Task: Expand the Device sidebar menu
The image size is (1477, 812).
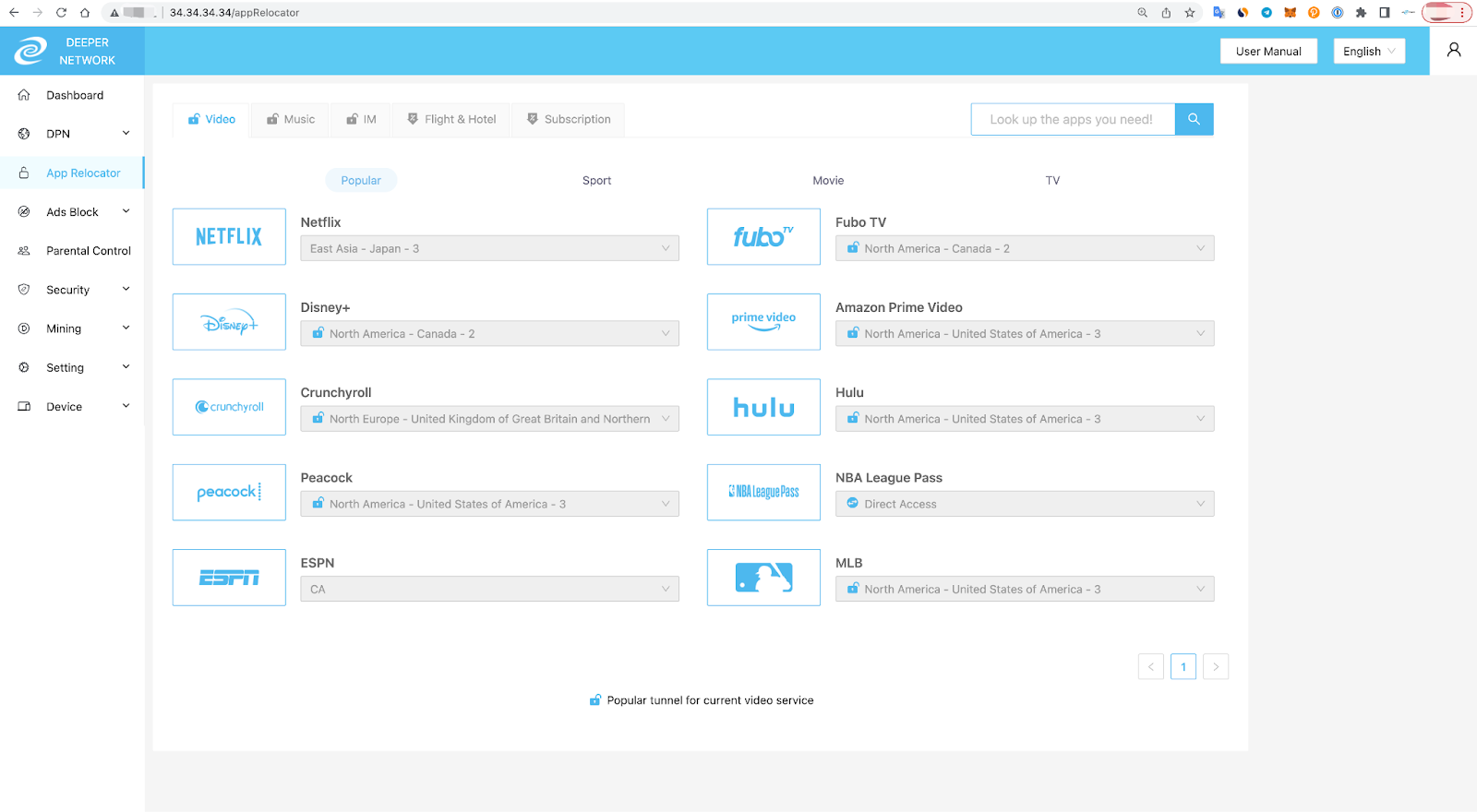Action: (72, 407)
